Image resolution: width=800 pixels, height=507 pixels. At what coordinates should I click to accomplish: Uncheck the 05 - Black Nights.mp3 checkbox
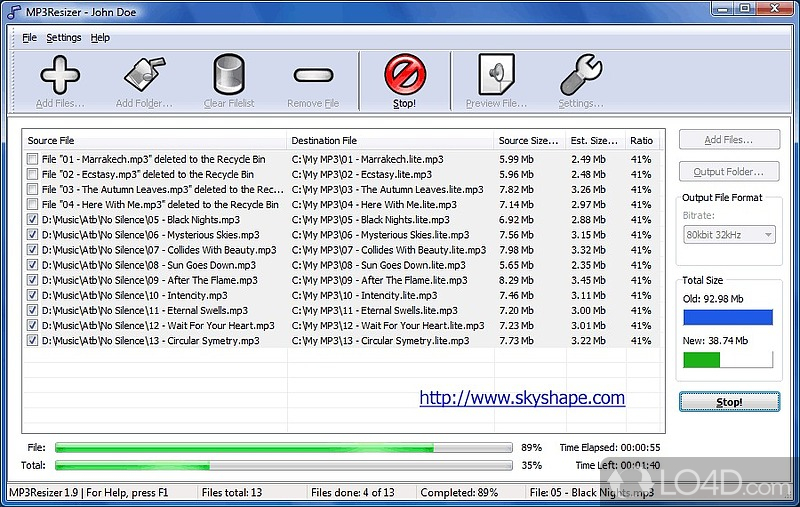[x=33, y=220]
